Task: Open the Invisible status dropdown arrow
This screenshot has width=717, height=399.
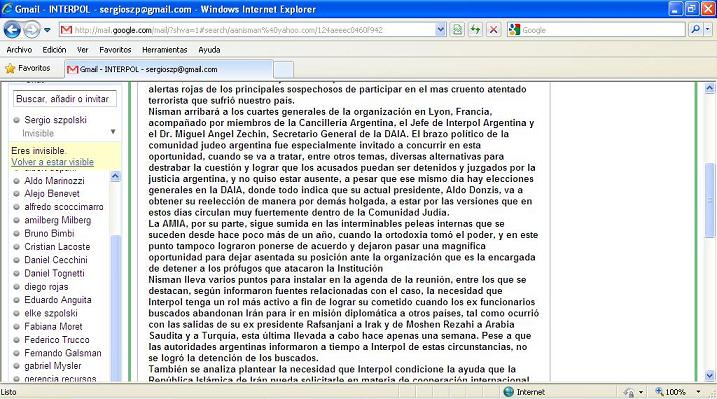Action: pos(113,132)
